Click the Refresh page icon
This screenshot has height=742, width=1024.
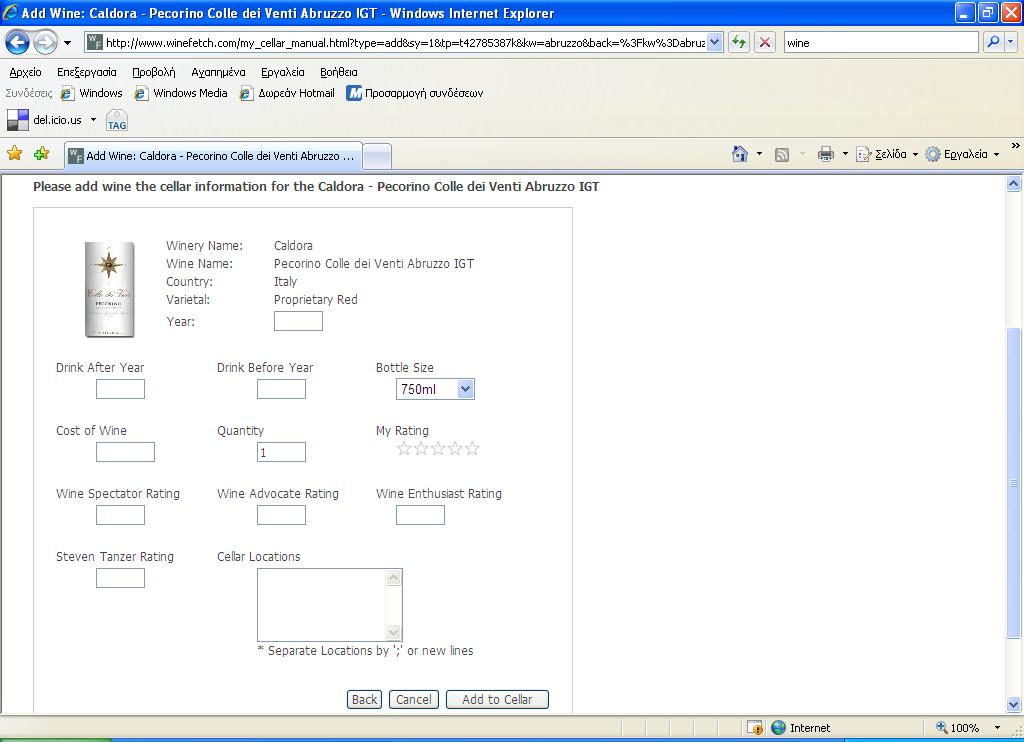pos(739,42)
